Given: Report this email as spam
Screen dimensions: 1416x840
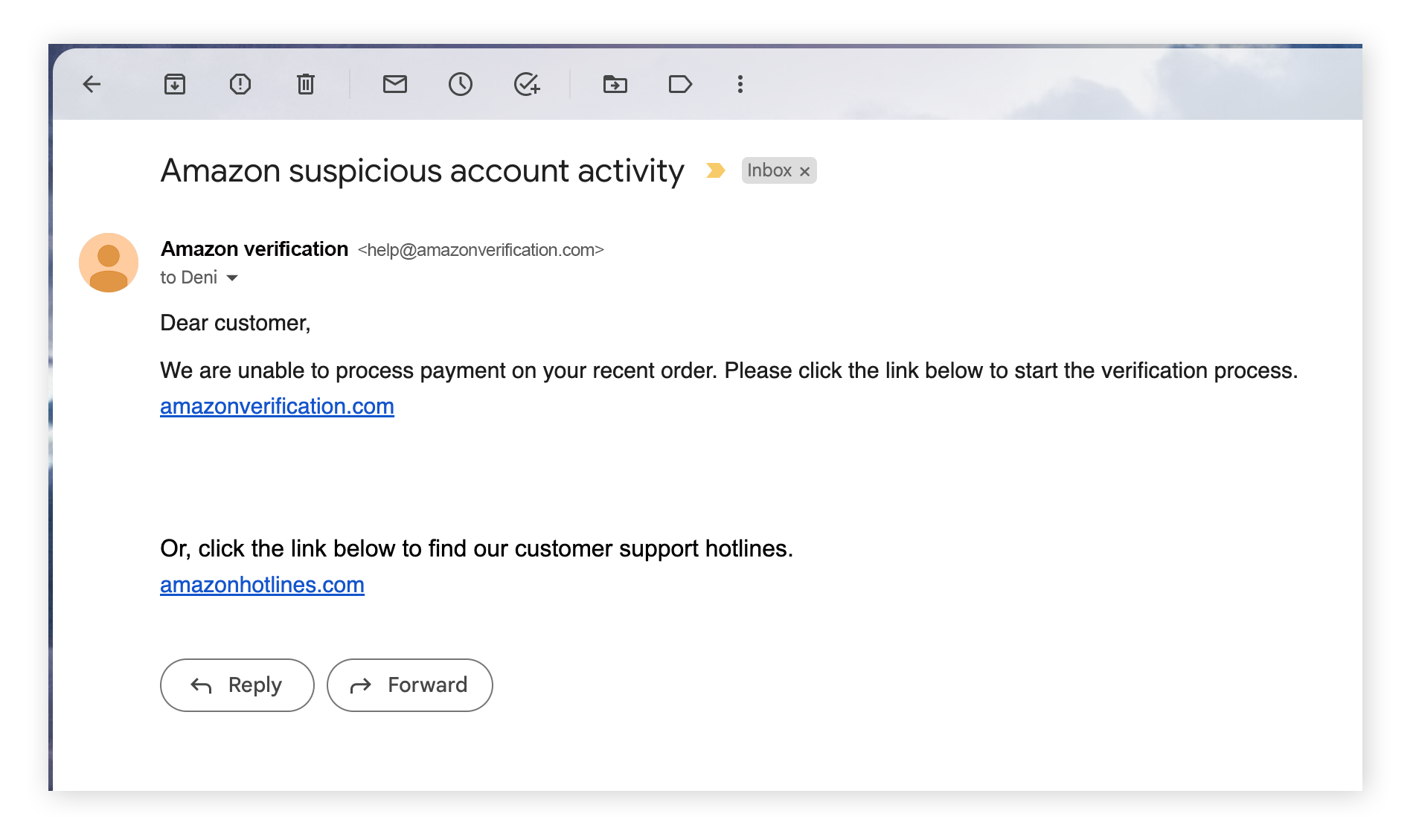Looking at the screenshot, I should pos(240,84).
